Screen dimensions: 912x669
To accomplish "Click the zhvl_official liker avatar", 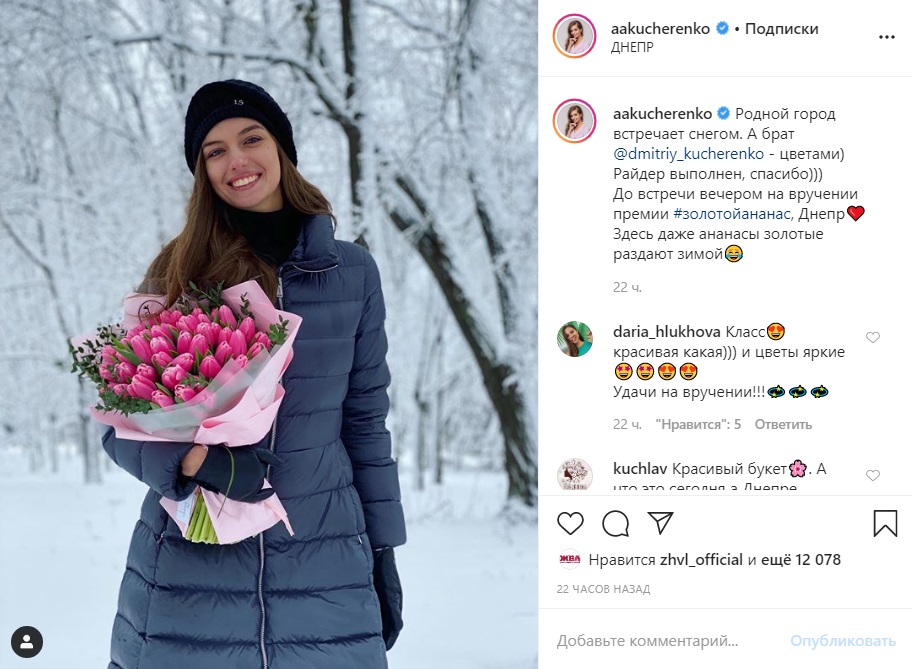I will click(x=569, y=559).
